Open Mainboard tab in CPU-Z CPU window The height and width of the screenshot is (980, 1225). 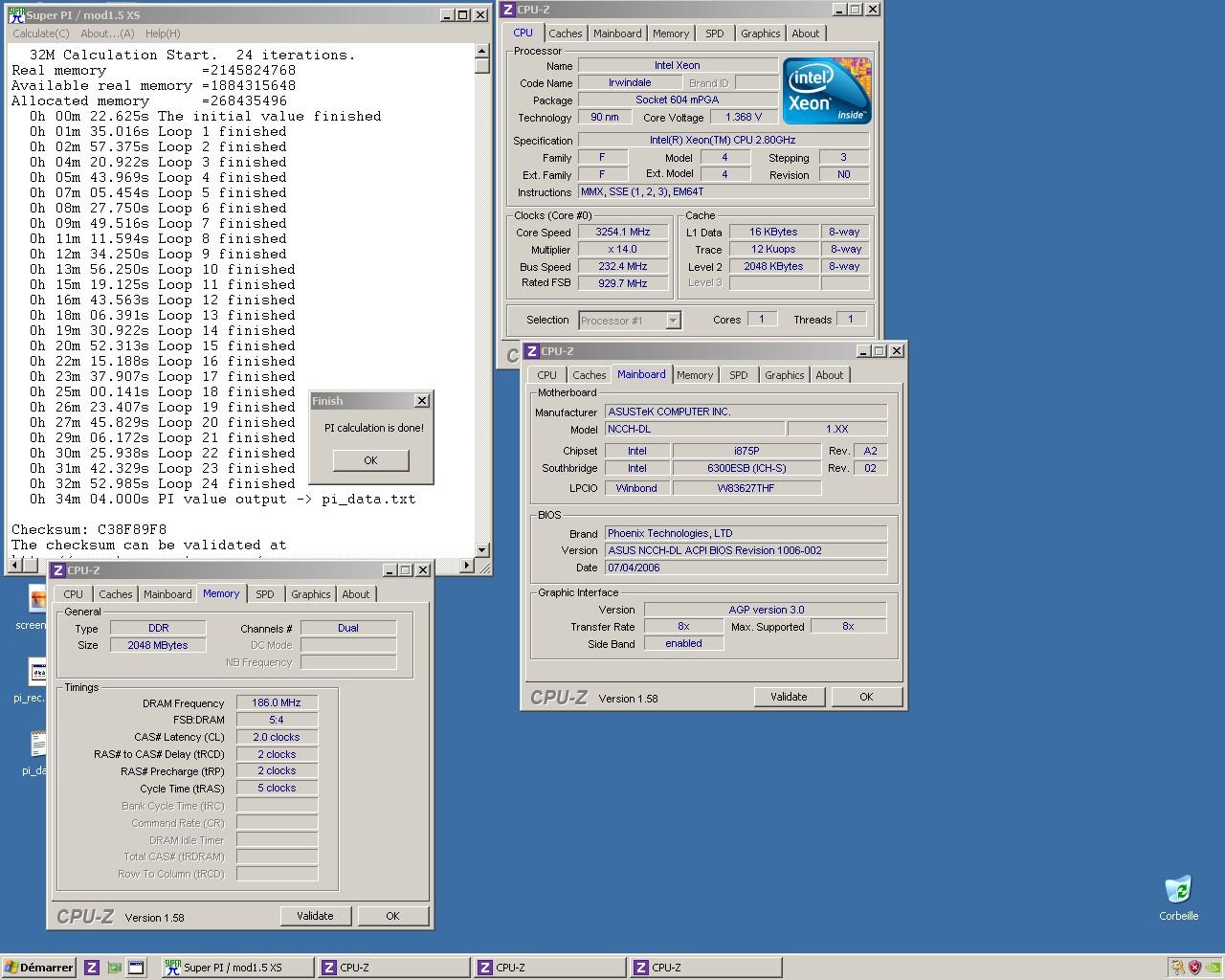coord(617,33)
